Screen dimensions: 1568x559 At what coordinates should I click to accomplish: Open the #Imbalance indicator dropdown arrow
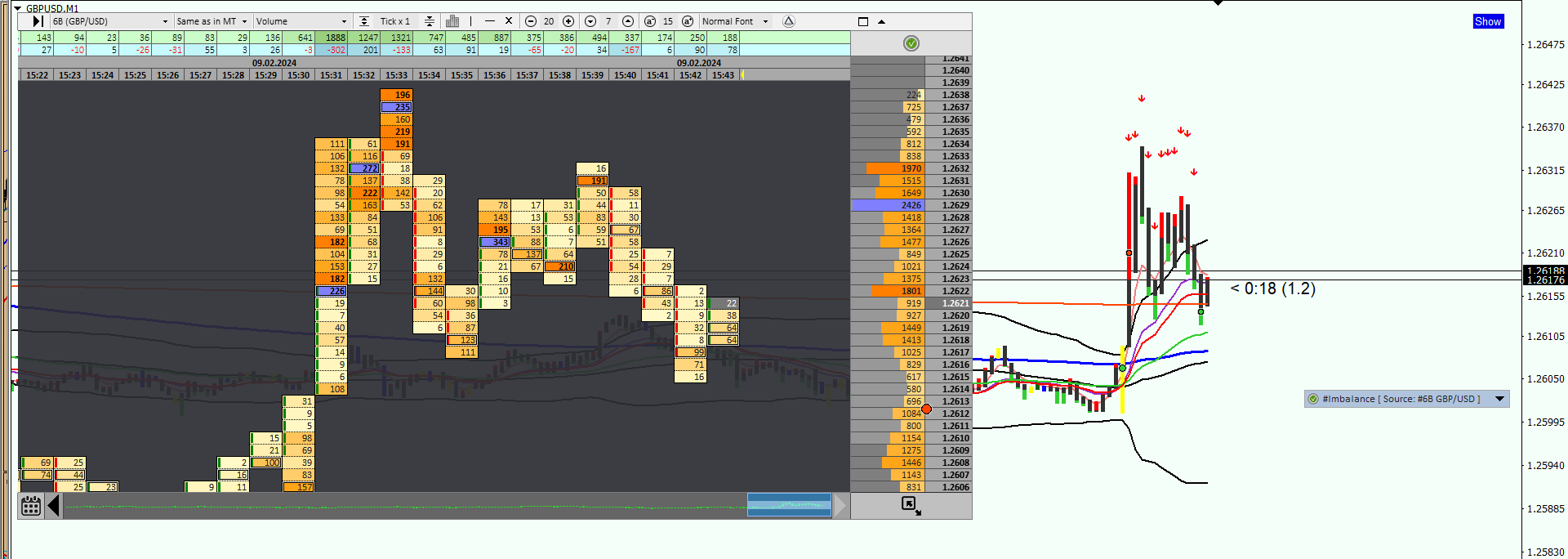pos(1499,399)
